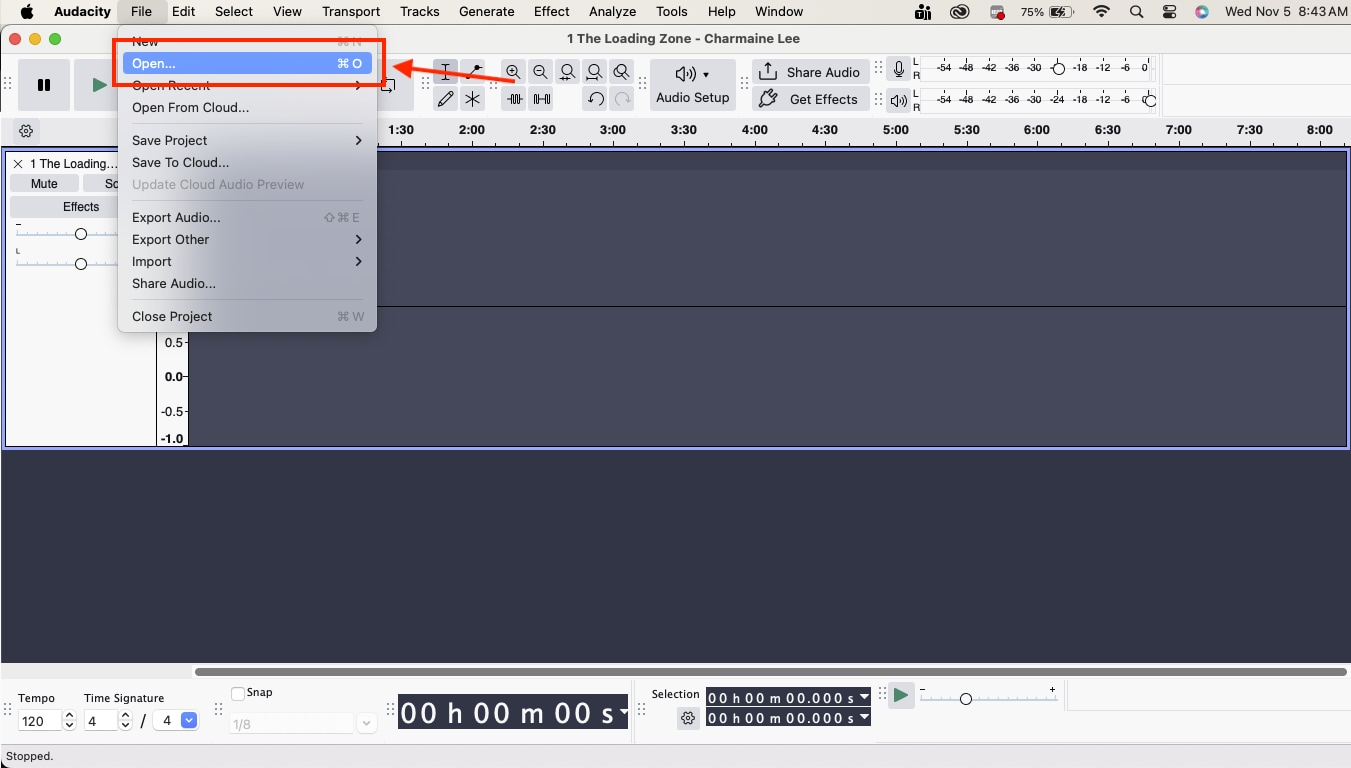
Task: Choose Export Audio from the File menu
Action: 176,217
